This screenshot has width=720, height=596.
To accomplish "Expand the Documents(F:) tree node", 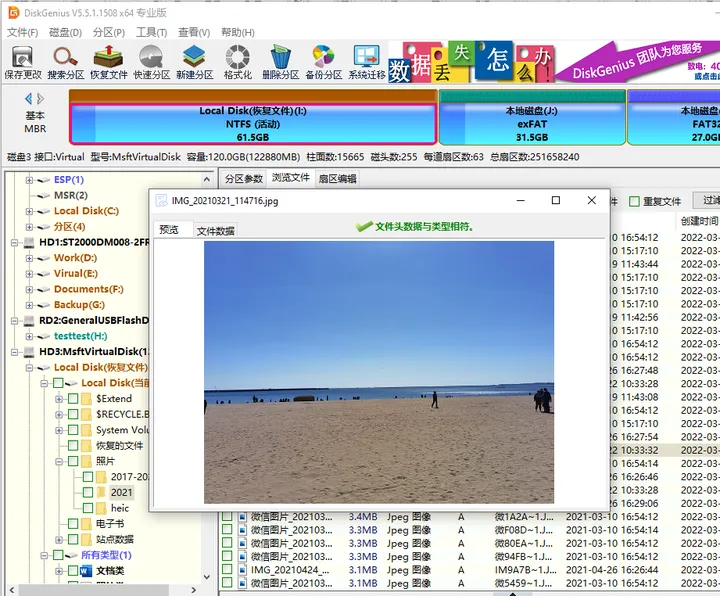I will click(x=29, y=290).
